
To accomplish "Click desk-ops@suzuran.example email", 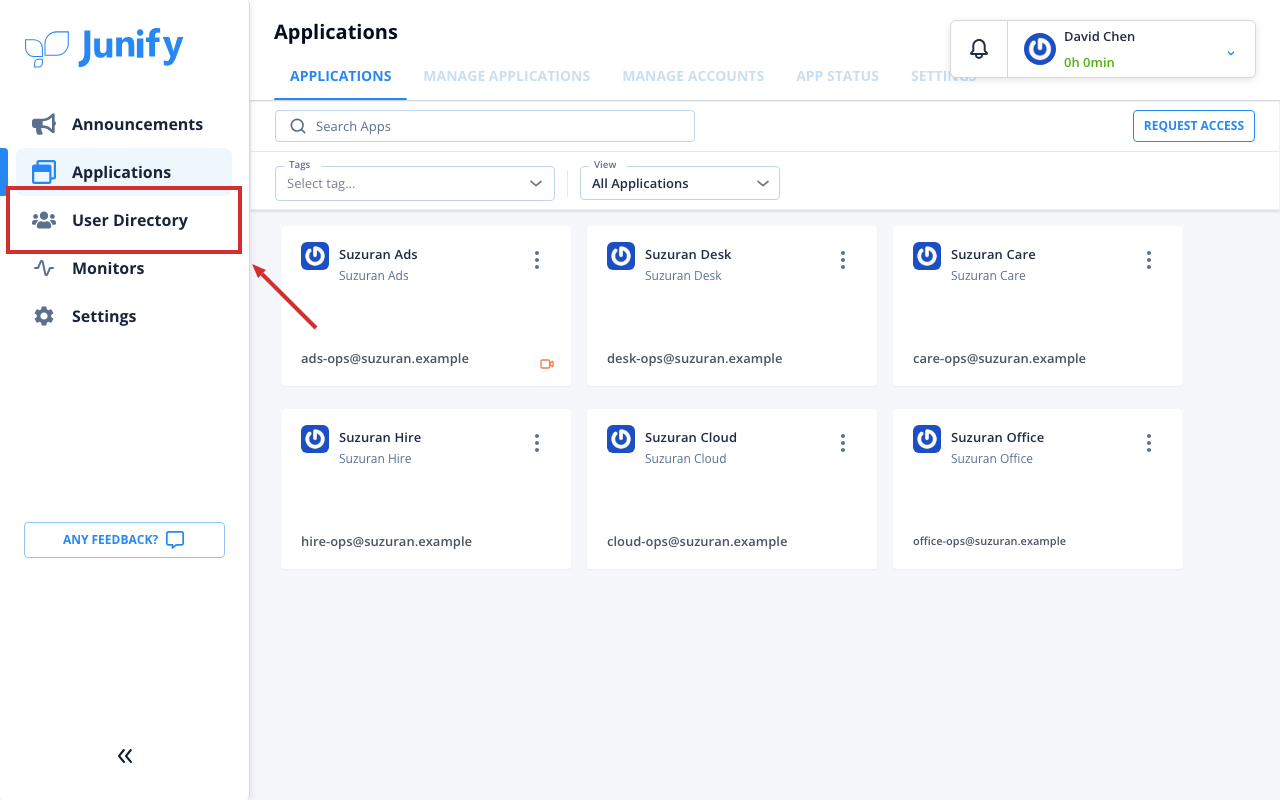I will [695, 358].
